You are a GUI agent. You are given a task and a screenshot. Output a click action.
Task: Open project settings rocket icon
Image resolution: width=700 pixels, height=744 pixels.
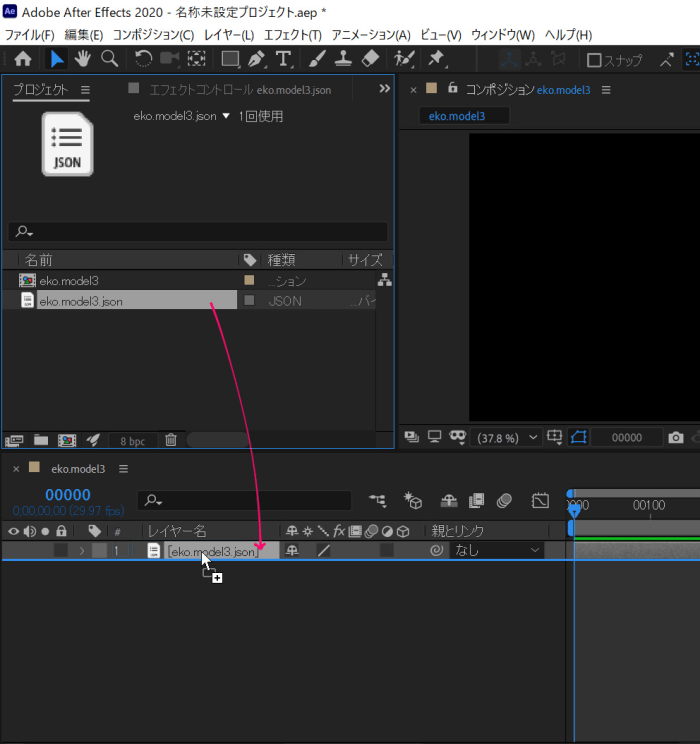(93, 440)
